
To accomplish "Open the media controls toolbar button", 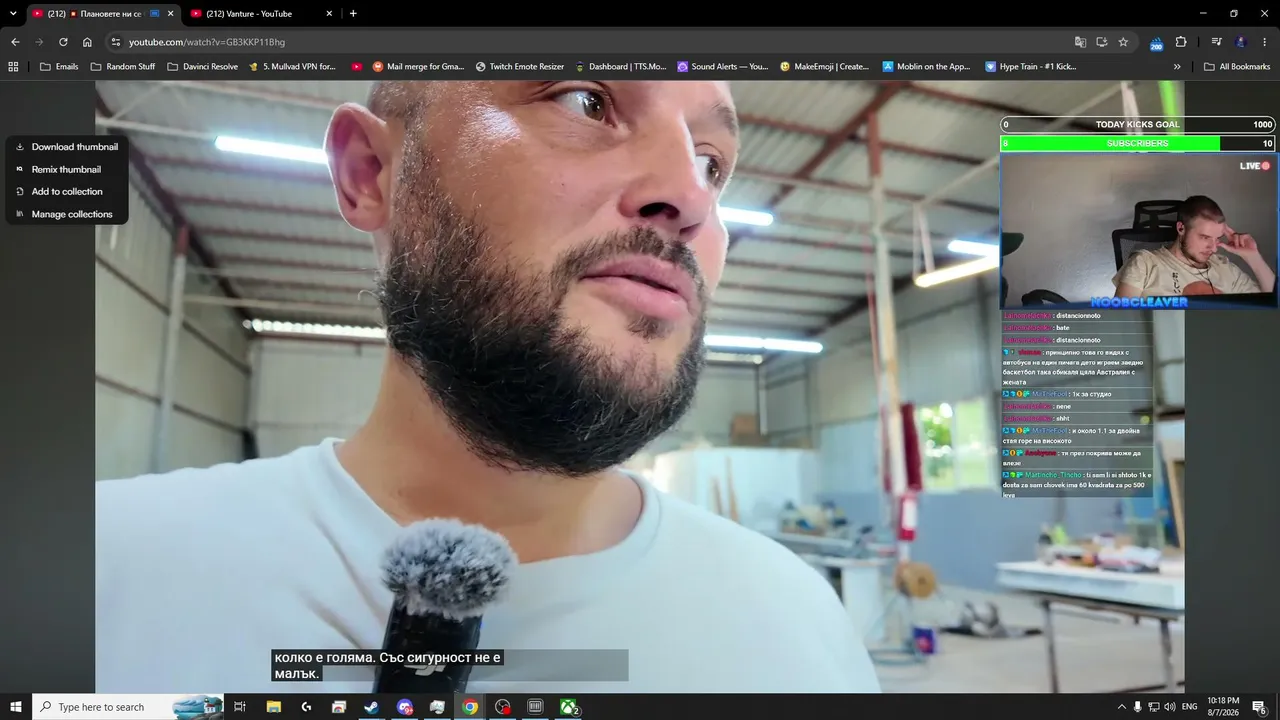I will (1216, 42).
